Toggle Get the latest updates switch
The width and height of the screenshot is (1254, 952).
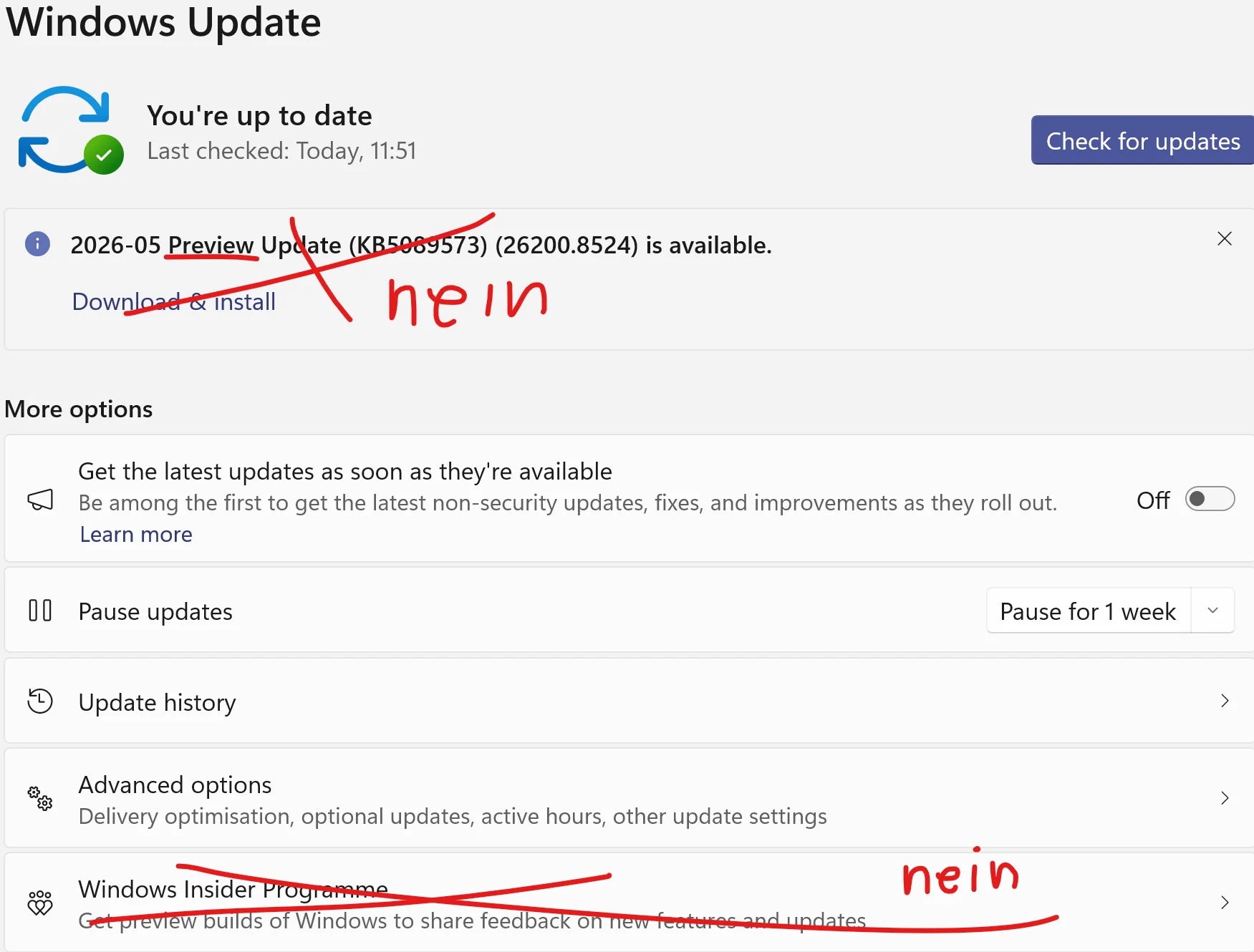[x=1210, y=499]
